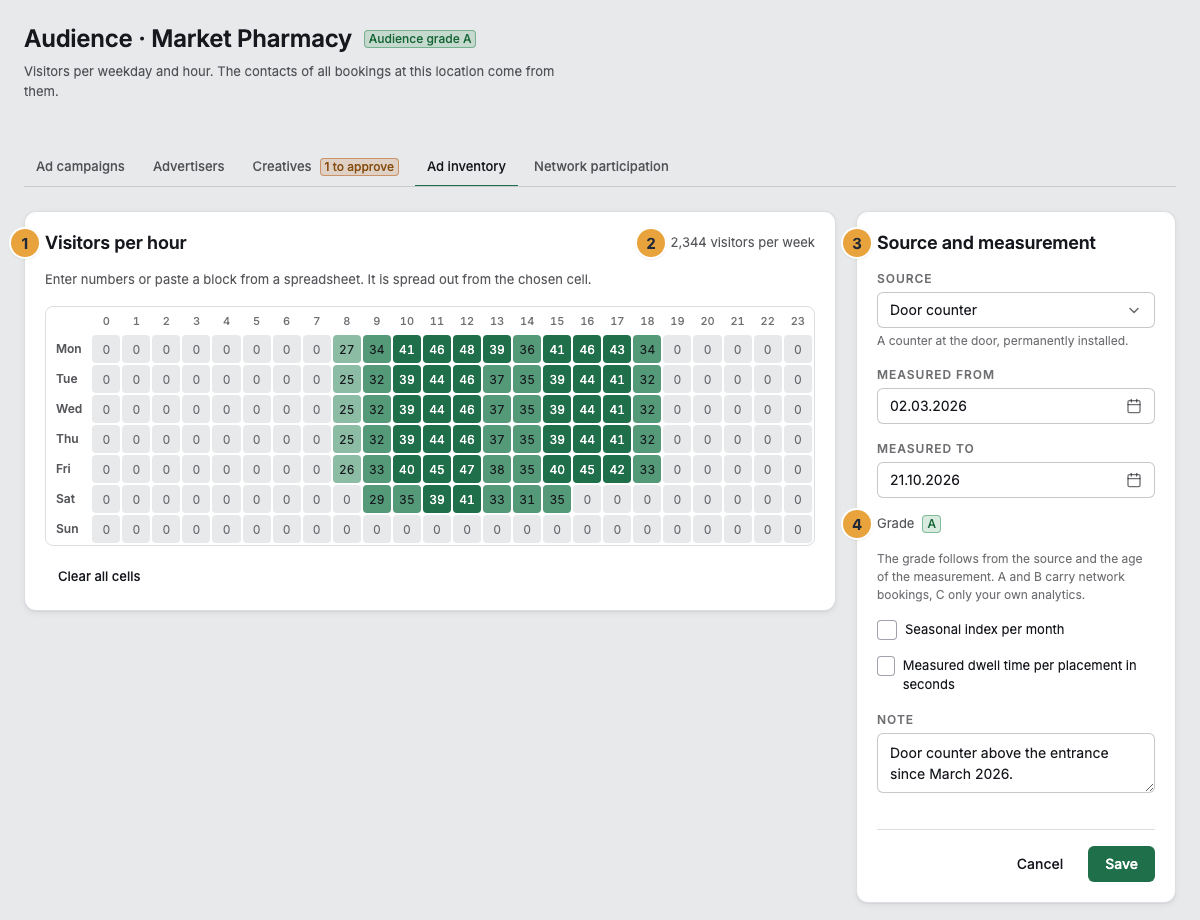
Task: Cancel the source and measurement changes
Action: coord(1040,864)
